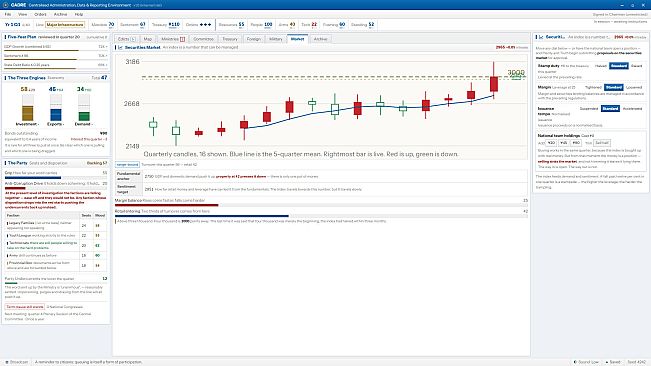
Task: Click the 3000 target line label on chart
Action: click(x=516, y=73)
